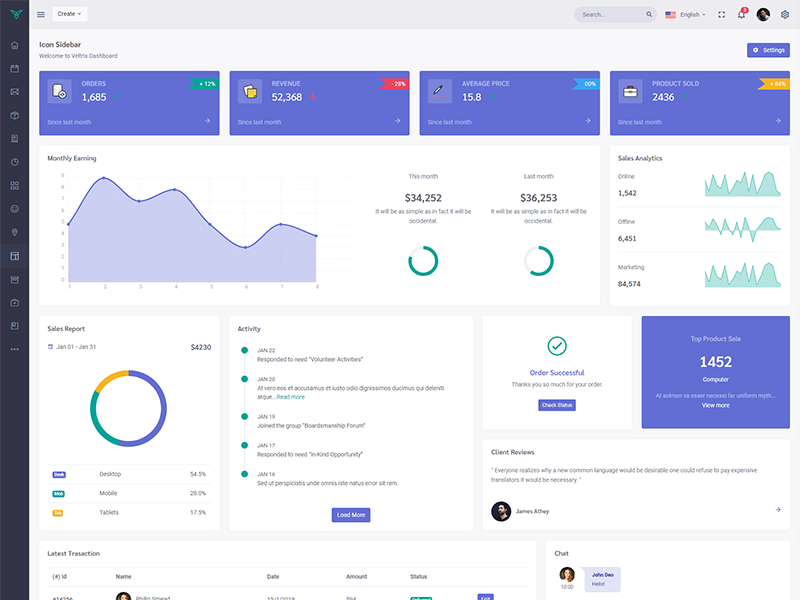Image resolution: width=800 pixels, height=600 pixels.
Task: Expand the Create dropdown
Action: (69, 14)
